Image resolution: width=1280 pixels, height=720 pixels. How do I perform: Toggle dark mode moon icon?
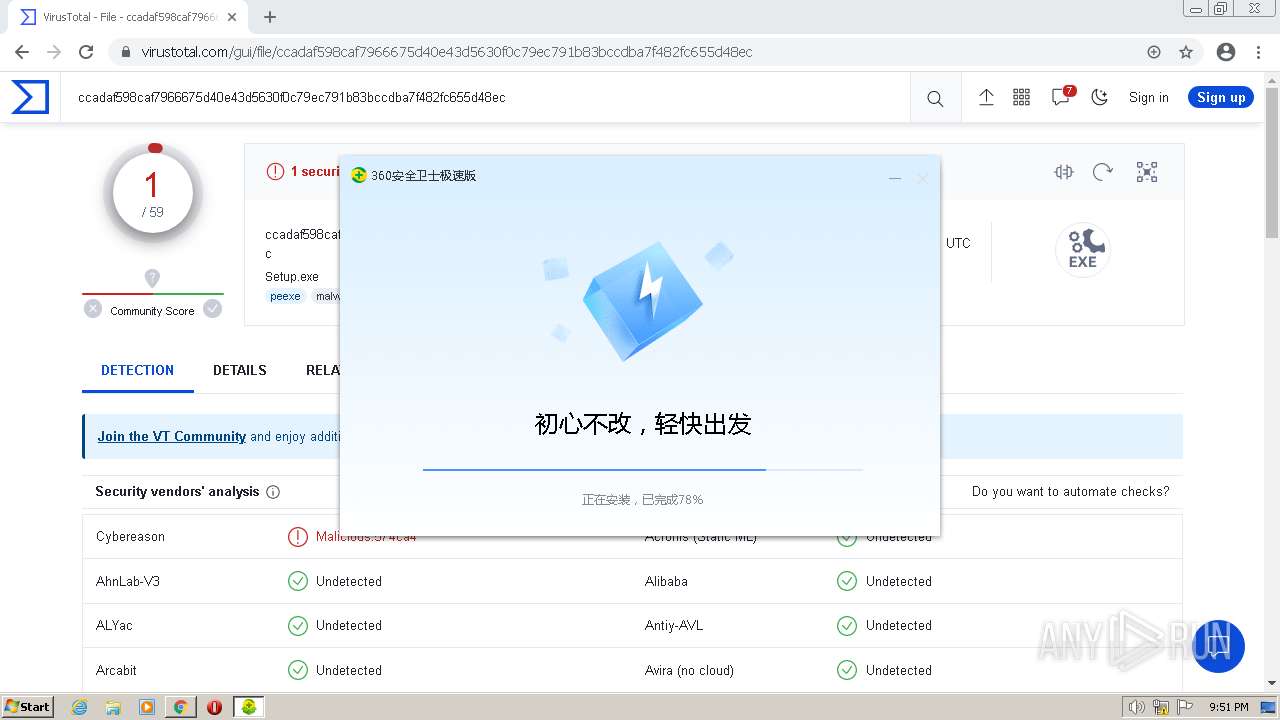tap(1099, 97)
